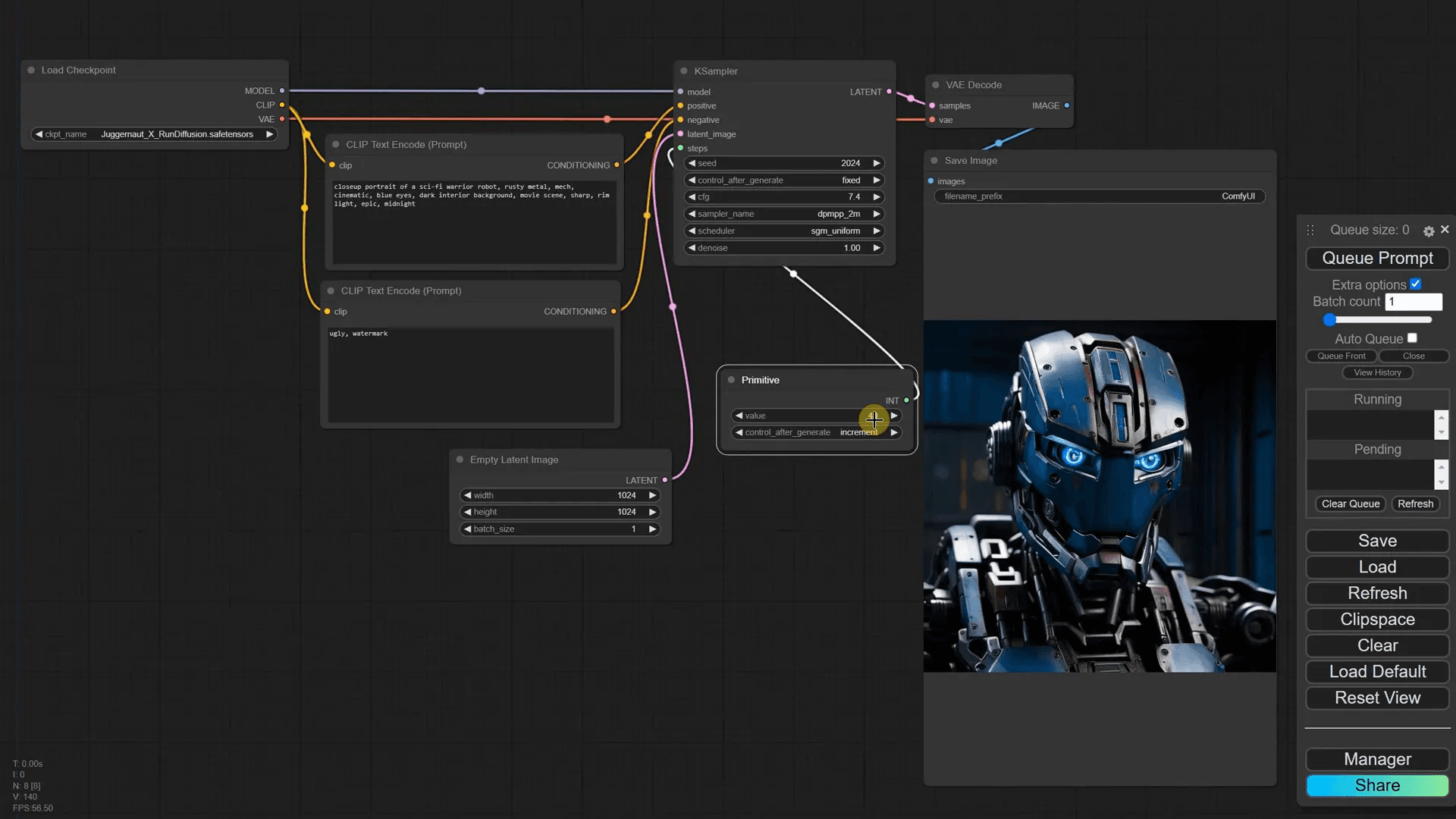Image resolution: width=1456 pixels, height=819 pixels.
Task: Click the generated robot image preview
Action: click(x=1100, y=496)
